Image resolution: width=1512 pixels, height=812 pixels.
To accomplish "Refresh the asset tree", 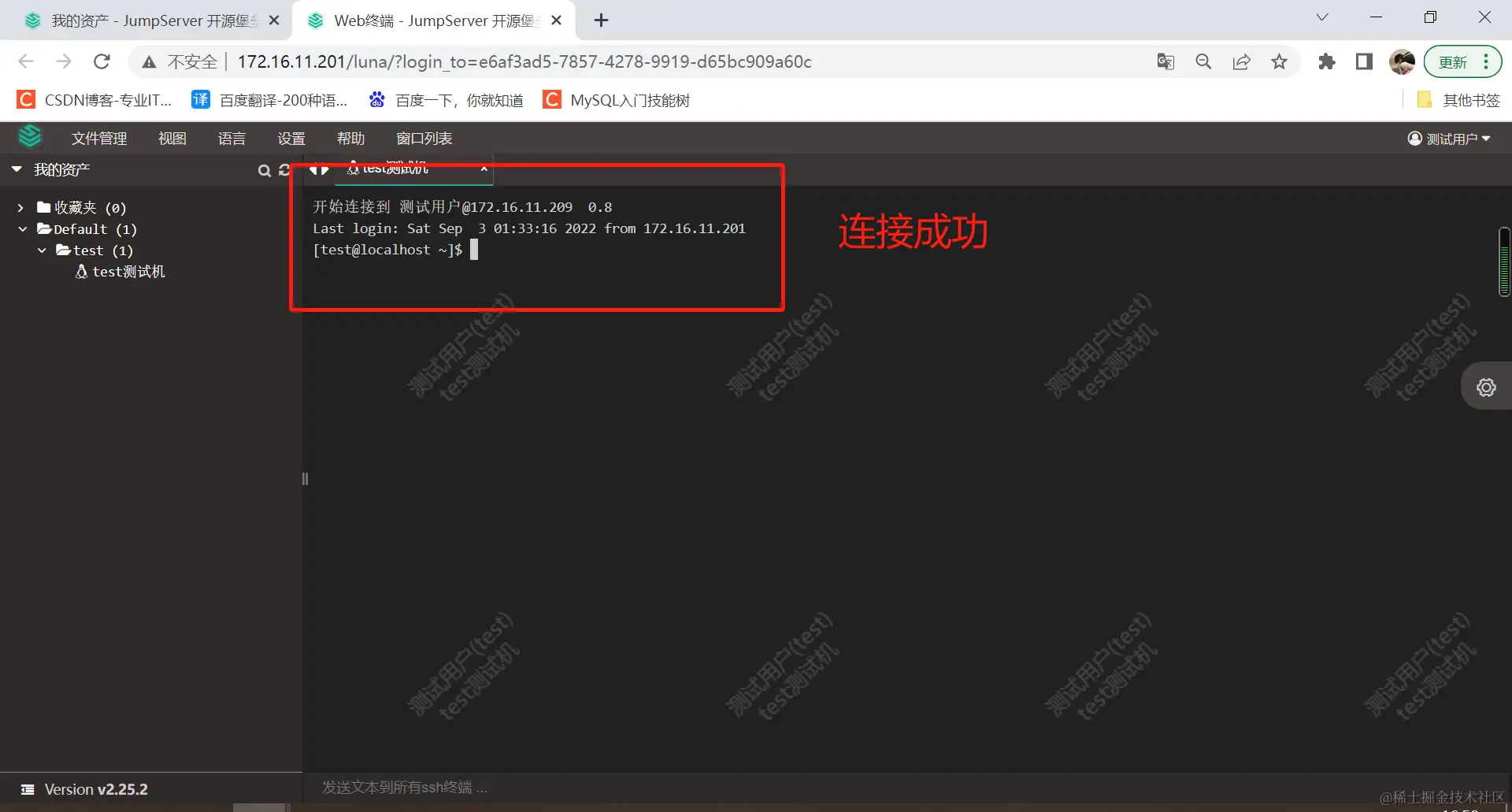I will [284, 170].
